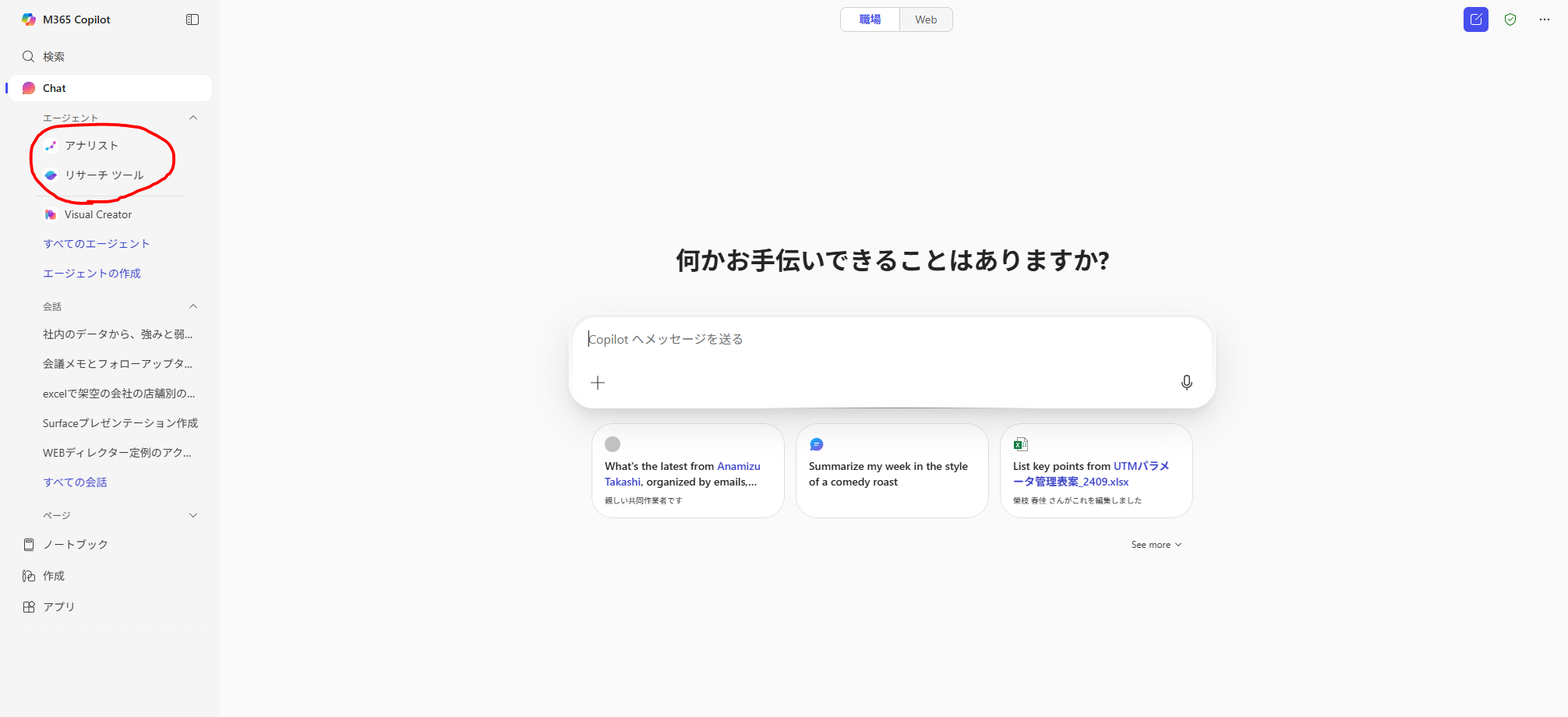The height and width of the screenshot is (717, 1568).
Task: Start a new chat with compose icon
Action: [x=1475, y=19]
